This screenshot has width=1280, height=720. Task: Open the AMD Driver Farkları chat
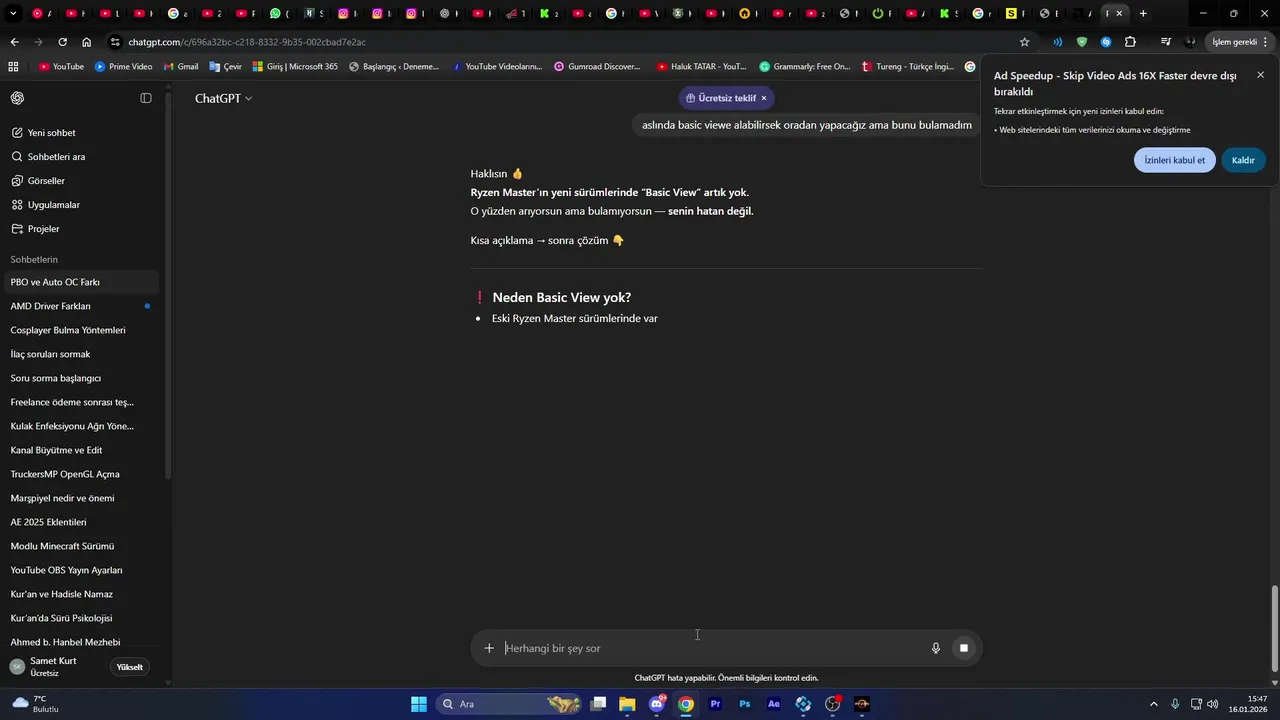[x=82, y=306]
